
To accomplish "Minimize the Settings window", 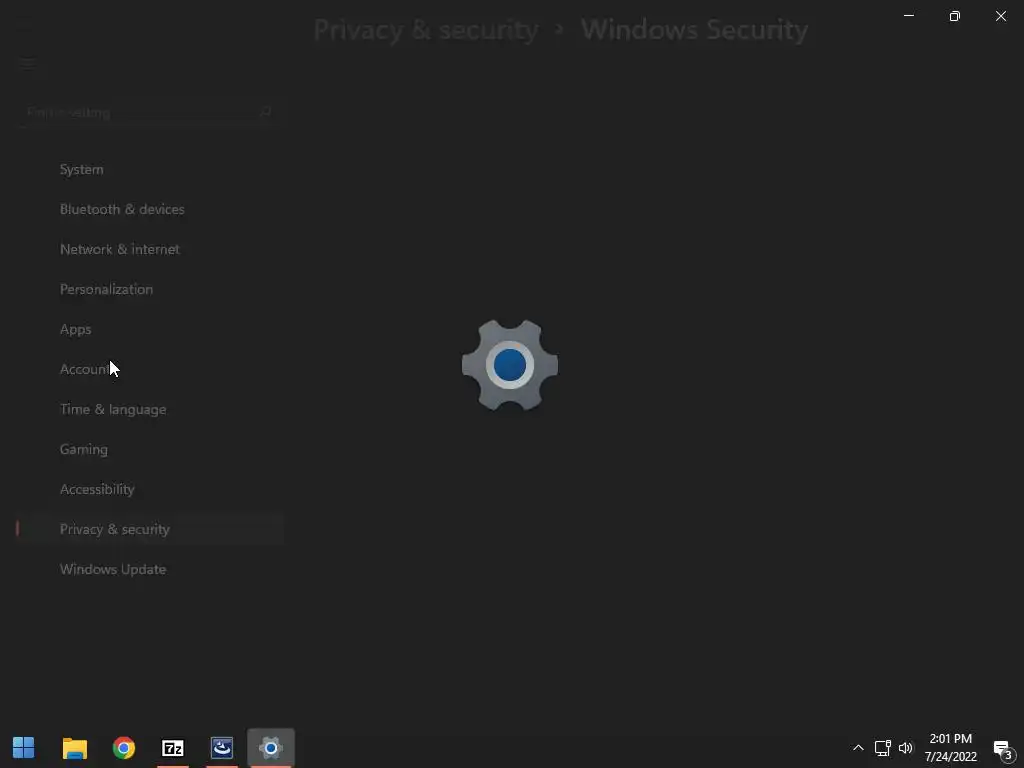I will [908, 16].
